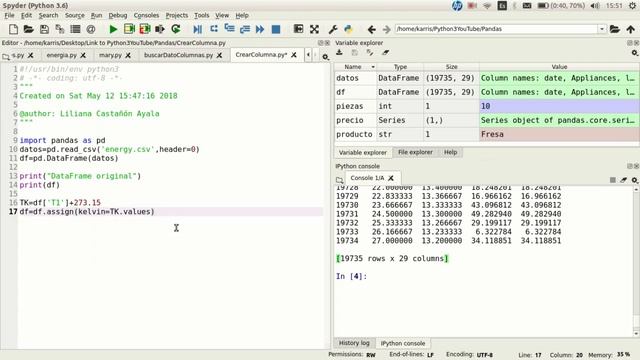The height and width of the screenshot is (360, 640).
Task: Browse a working directory folder icon
Action: (615, 29)
